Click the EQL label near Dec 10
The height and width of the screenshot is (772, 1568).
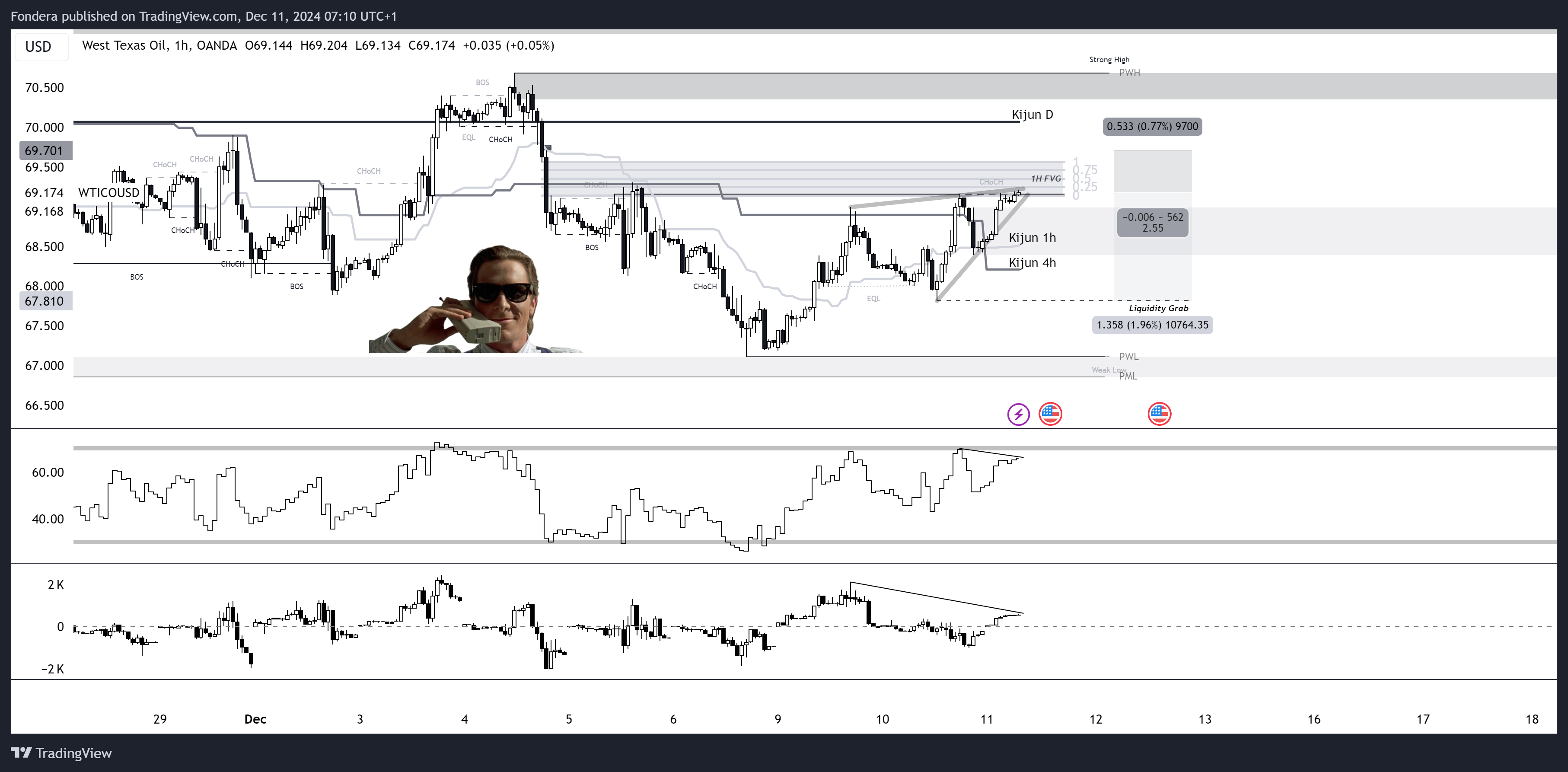click(x=873, y=298)
